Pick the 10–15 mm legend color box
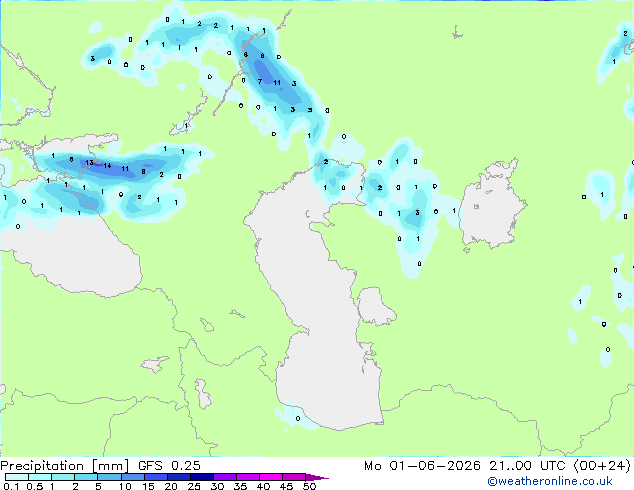 132,477
